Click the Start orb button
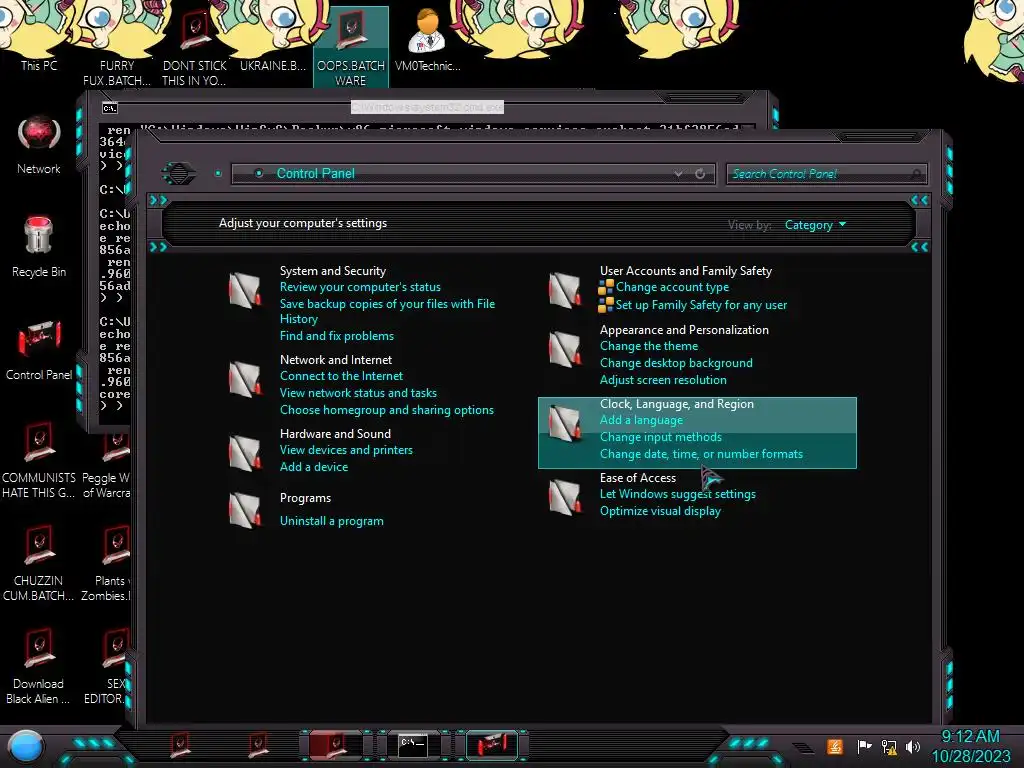Viewport: 1024px width, 768px height. click(26, 747)
